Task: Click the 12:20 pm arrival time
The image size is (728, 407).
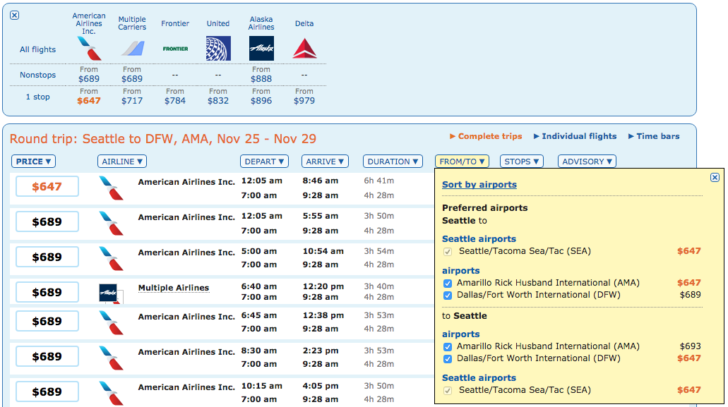Action: (323, 286)
